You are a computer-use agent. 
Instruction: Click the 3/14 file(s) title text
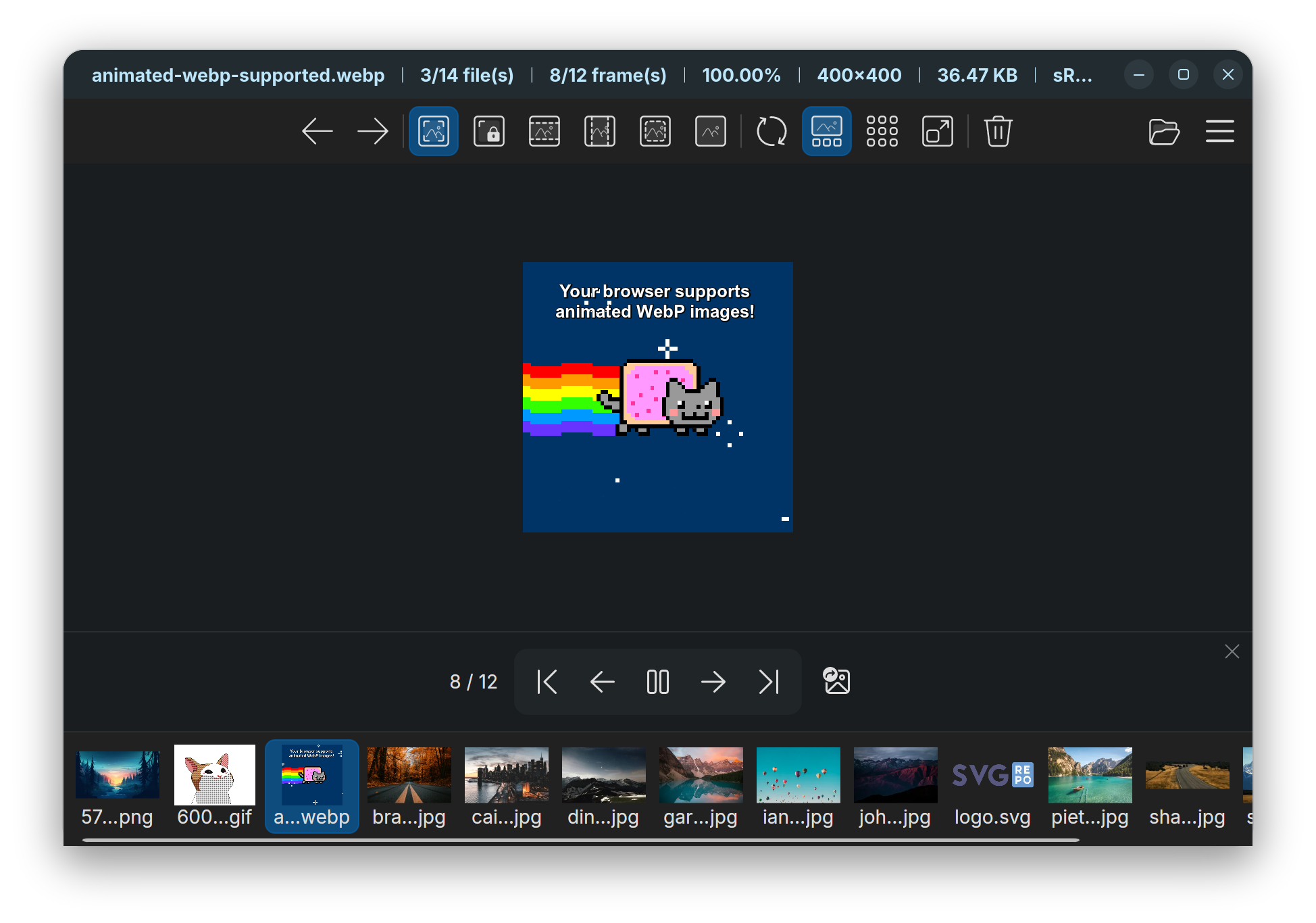tap(467, 75)
